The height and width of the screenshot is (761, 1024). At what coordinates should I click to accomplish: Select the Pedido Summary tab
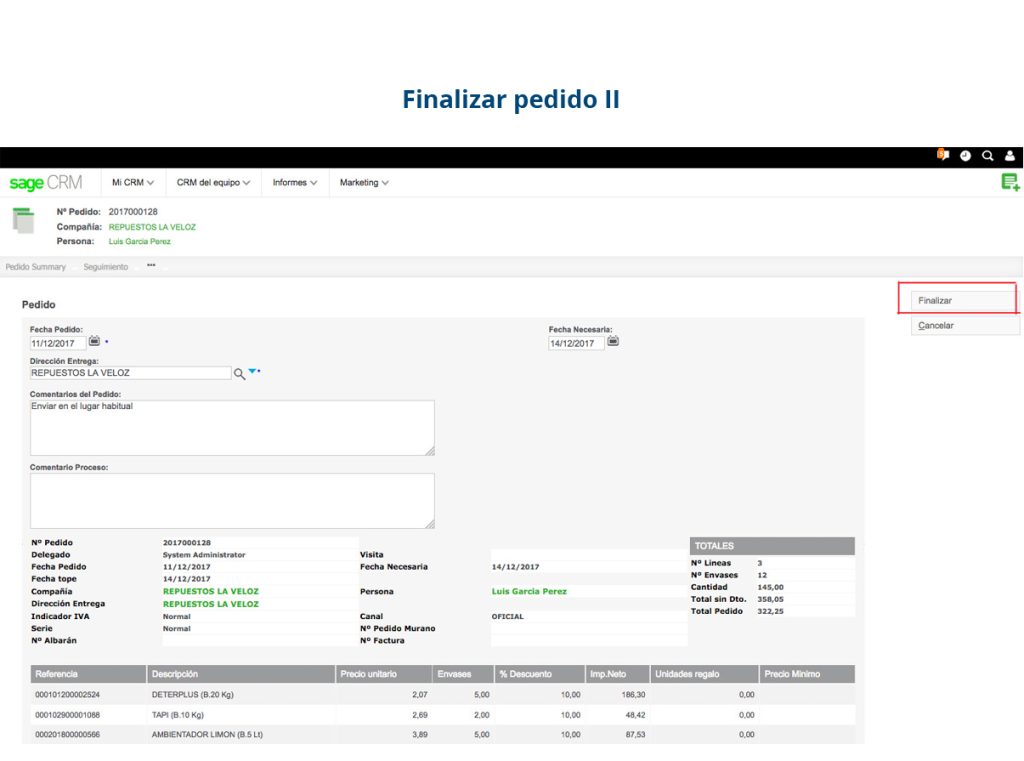pyautogui.click(x=36, y=267)
